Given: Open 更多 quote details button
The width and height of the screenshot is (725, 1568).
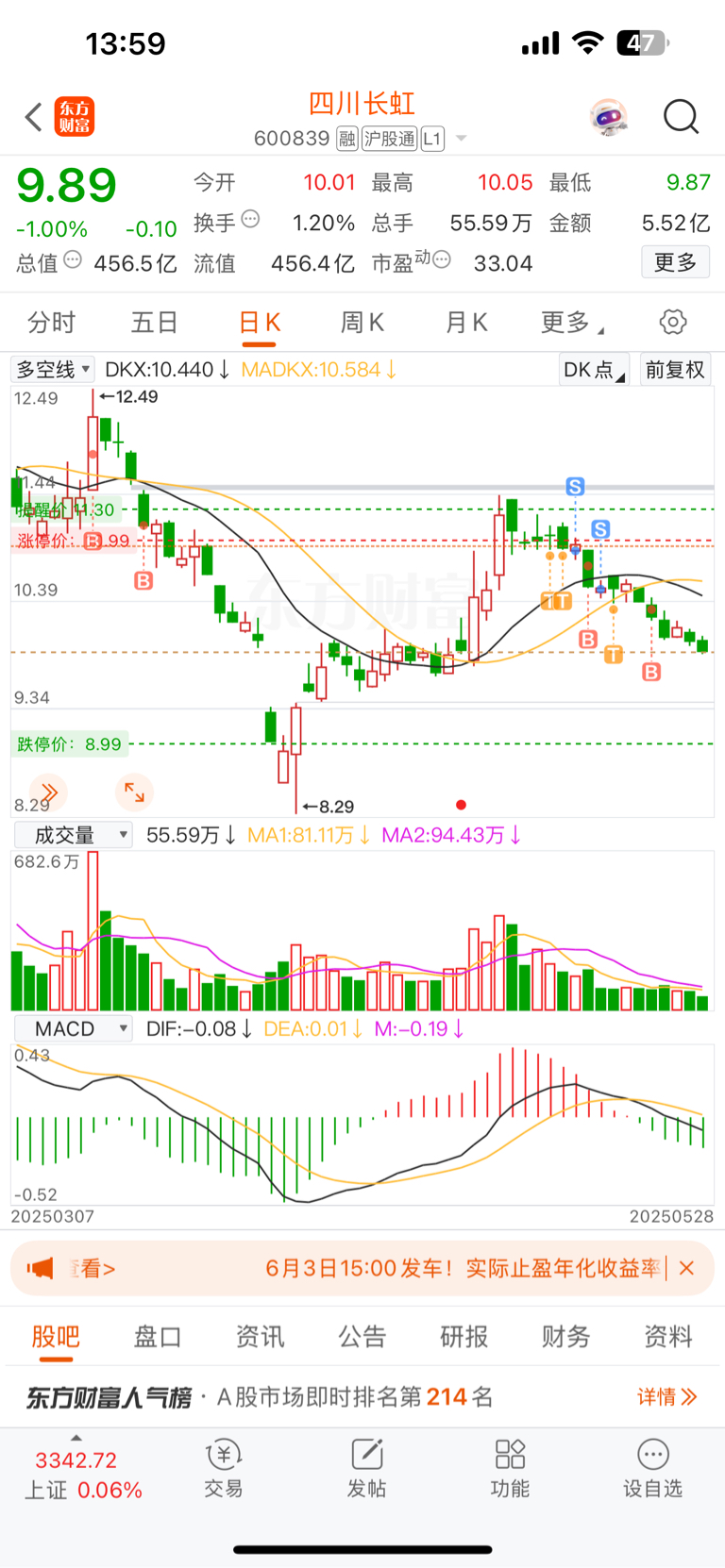Looking at the screenshot, I should click(x=676, y=262).
